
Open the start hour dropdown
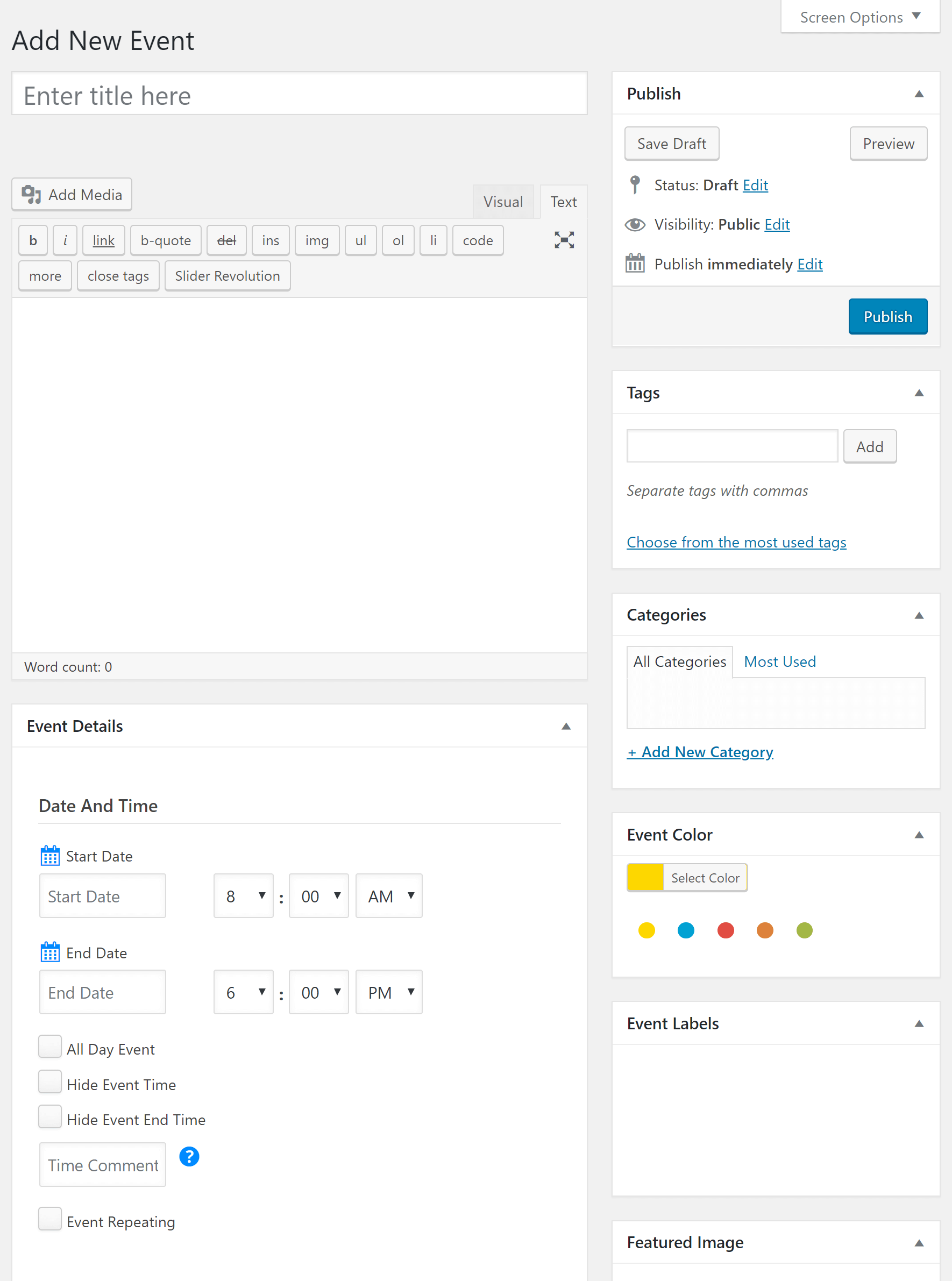click(243, 896)
